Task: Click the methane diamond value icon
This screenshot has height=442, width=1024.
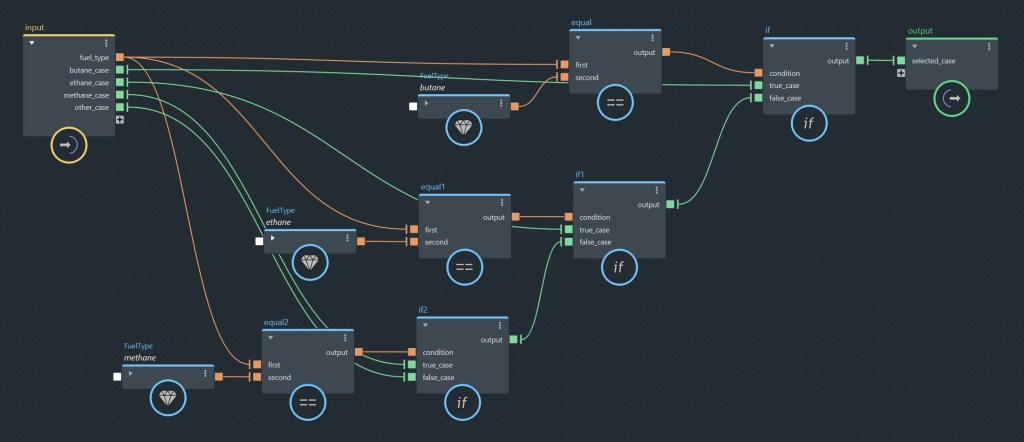Action: click(167, 398)
